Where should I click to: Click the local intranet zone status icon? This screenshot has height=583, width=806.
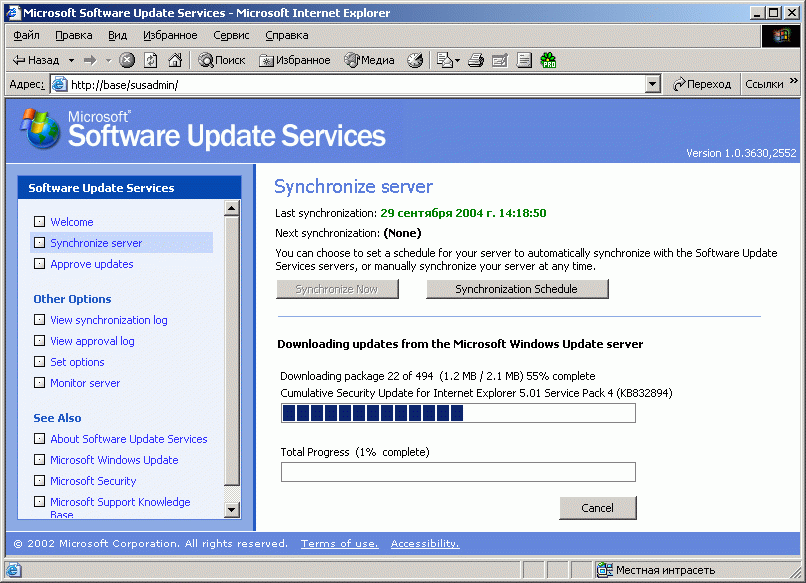(604, 570)
